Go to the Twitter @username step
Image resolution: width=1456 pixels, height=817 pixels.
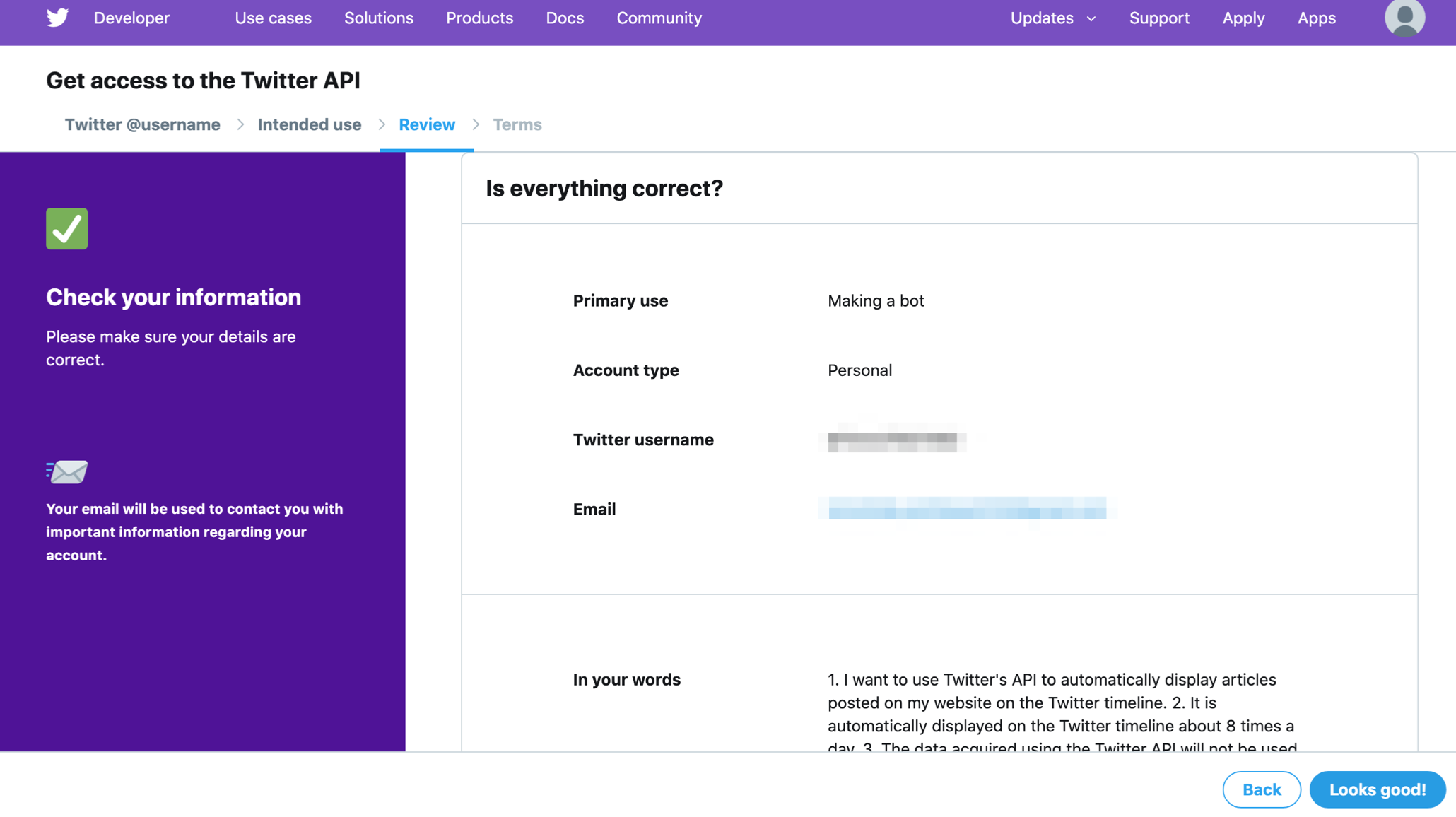pyautogui.click(x=142, y=124)
